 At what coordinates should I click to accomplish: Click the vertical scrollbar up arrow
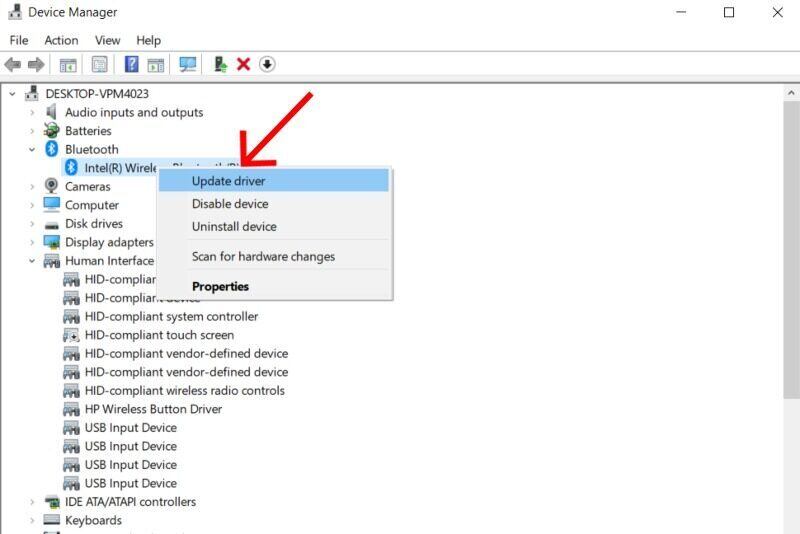[x=791, y=93]
